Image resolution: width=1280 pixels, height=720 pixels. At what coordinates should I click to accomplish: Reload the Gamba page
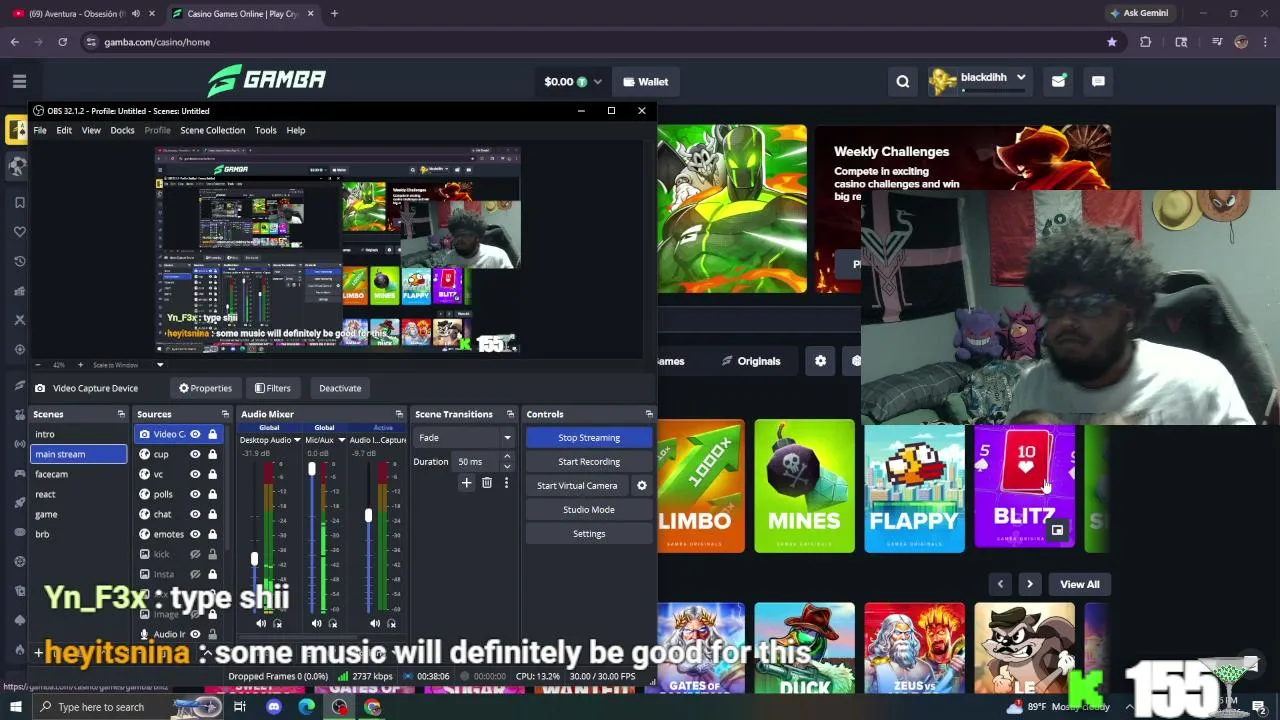pos(62,42)
